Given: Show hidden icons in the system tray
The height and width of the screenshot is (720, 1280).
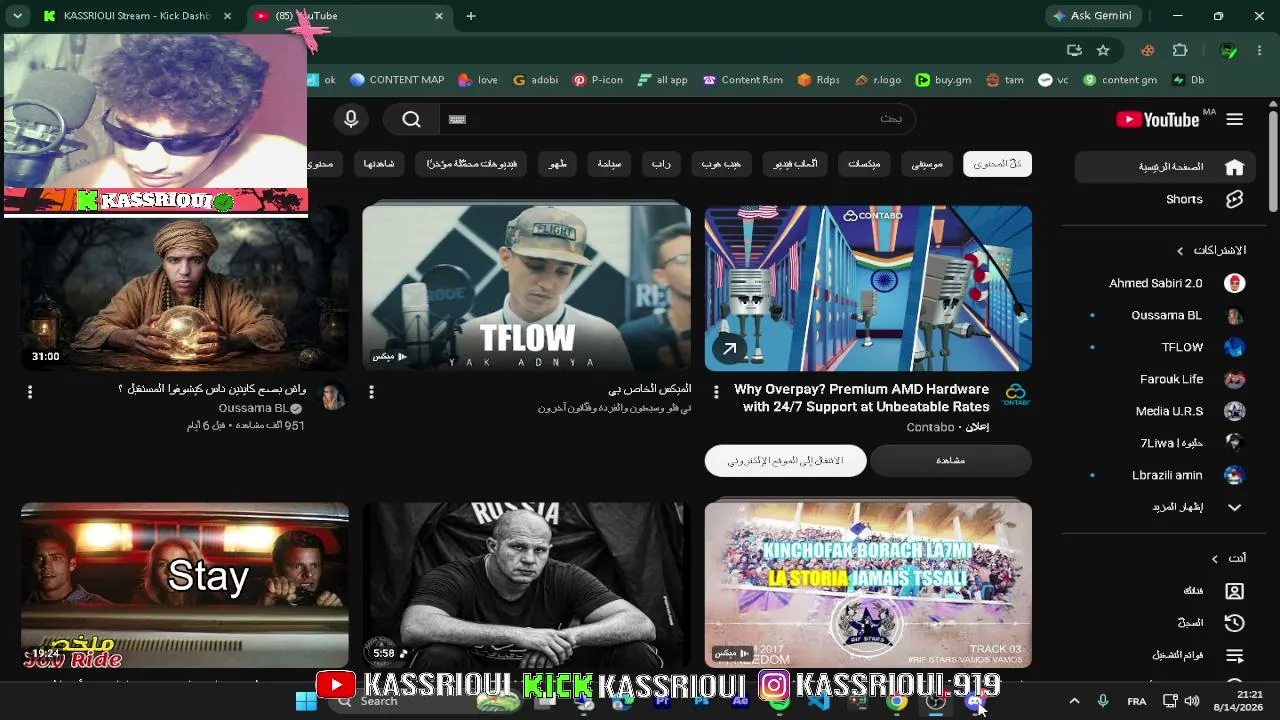Looking at the screenshot, I should pyautogui.click(x=1074, y=701).
